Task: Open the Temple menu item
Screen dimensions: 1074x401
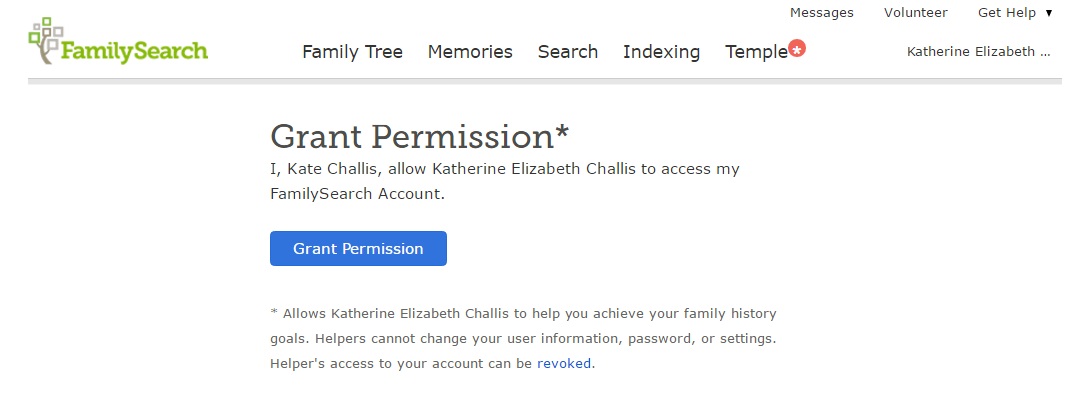Action: click(756, 52)
